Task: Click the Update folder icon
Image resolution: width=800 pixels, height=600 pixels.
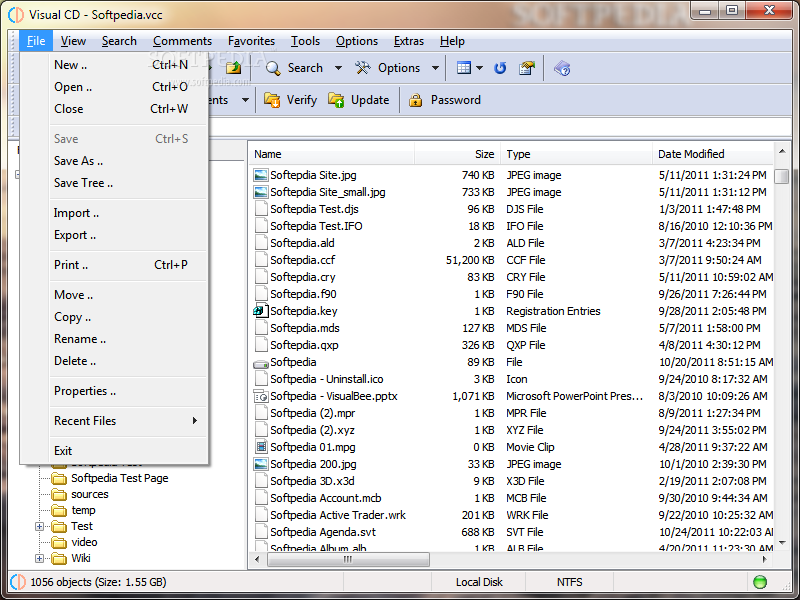Action: [336, 100]
